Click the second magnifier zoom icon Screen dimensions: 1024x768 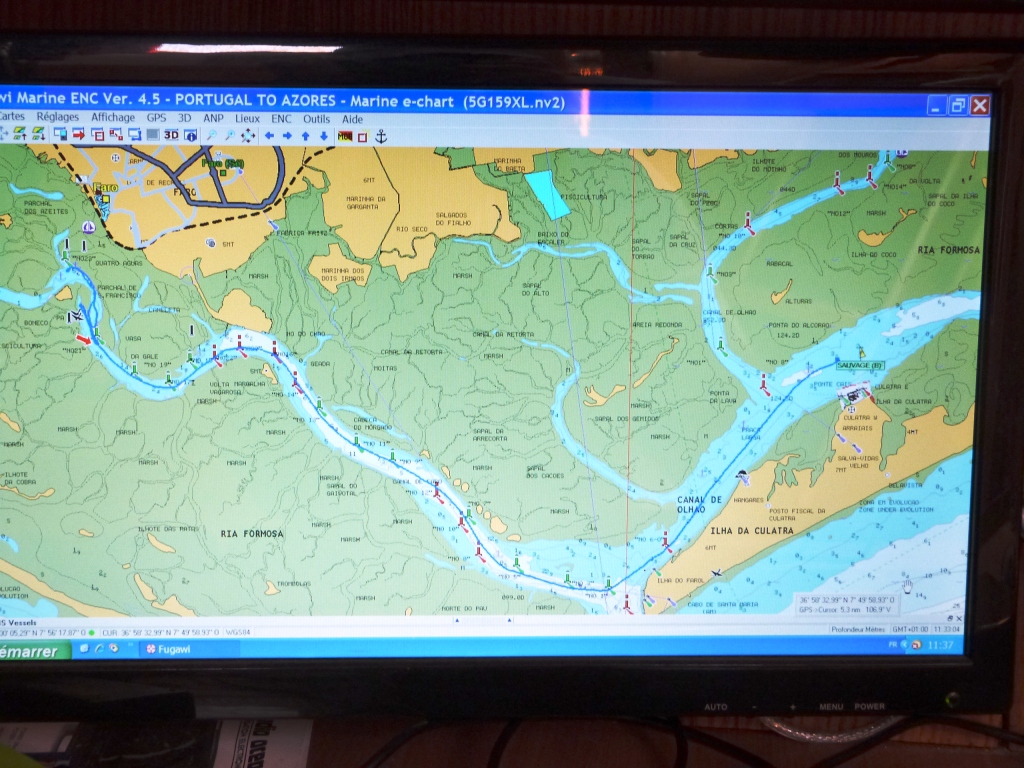click(230, 136)
